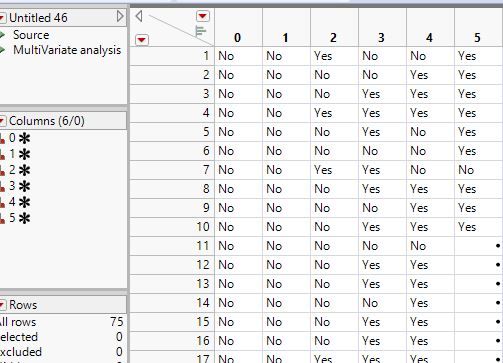Select column 4 in Columns panel
503x363 pixels.
tap(12, 202)
